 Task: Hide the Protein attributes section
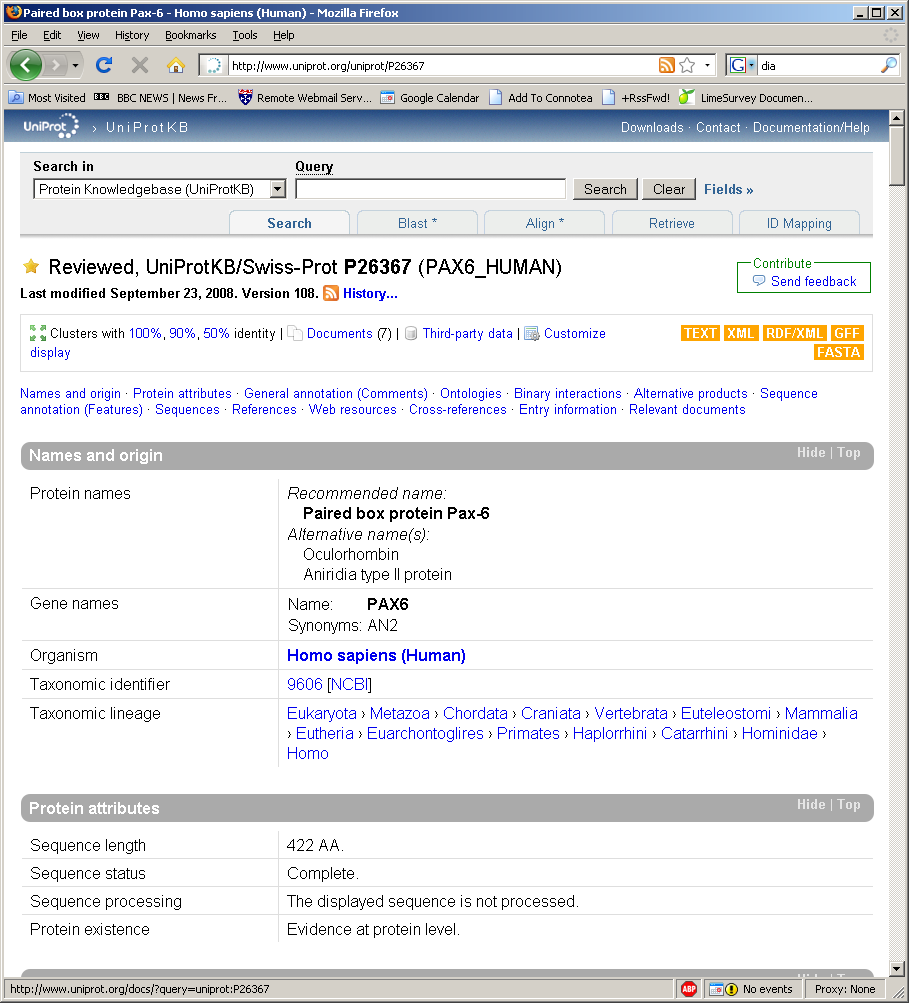point(810,805)
